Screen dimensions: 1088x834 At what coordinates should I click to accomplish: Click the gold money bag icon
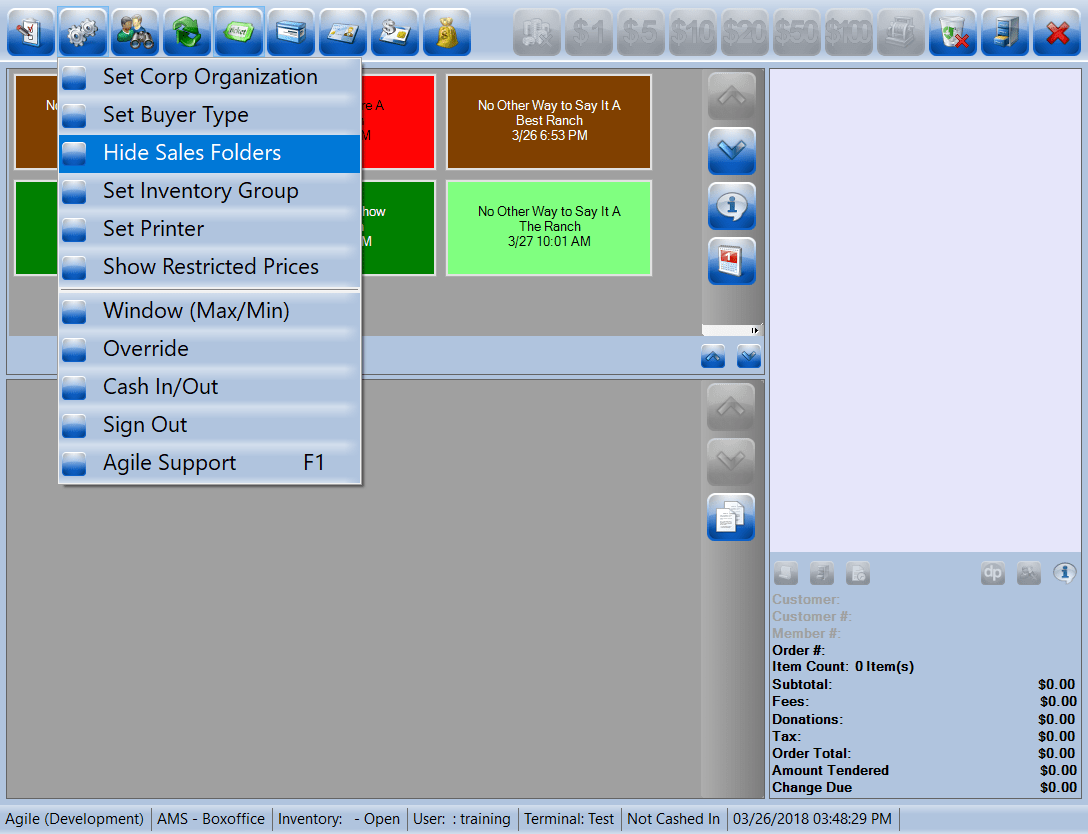click(x=447, y=32)
